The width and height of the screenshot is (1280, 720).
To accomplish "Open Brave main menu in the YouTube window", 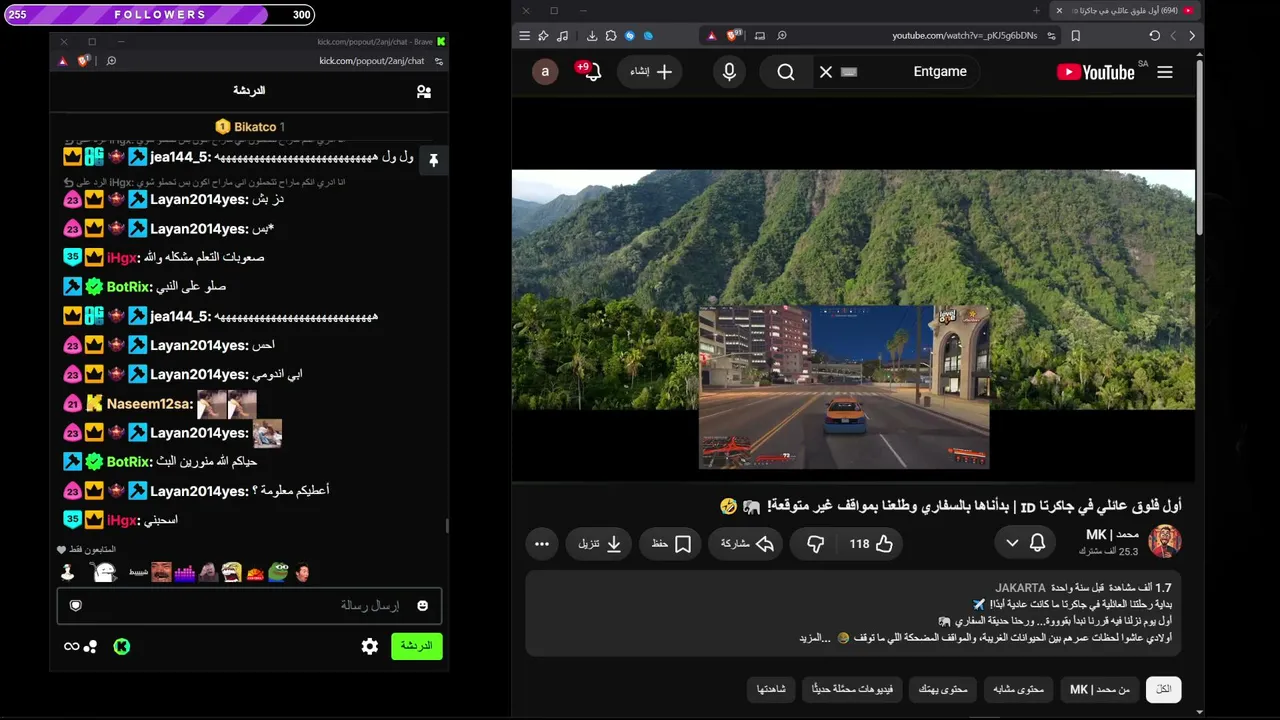I will point(524,36).
